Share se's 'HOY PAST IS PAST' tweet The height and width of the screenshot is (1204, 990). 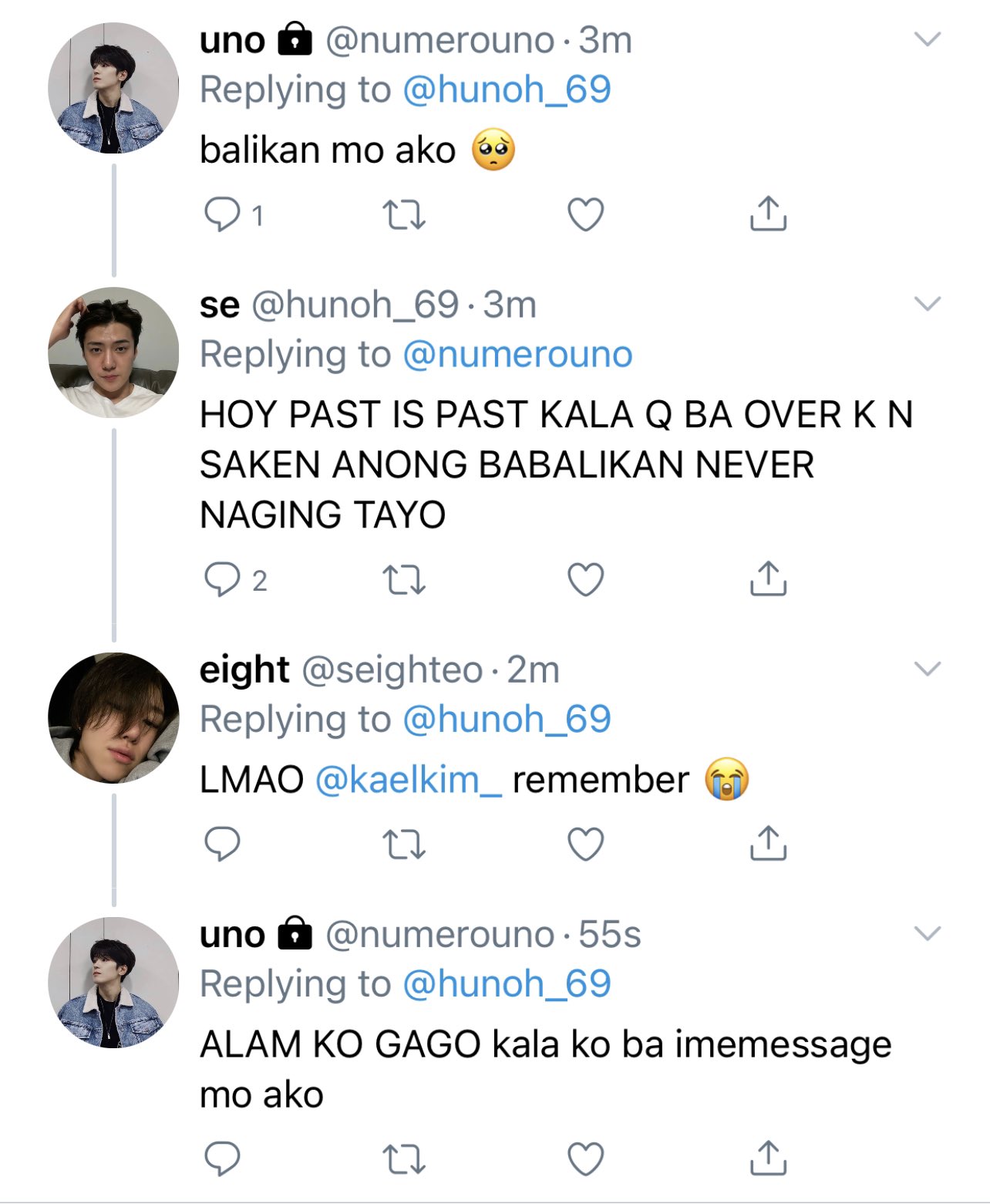click(x=768, y=578)
